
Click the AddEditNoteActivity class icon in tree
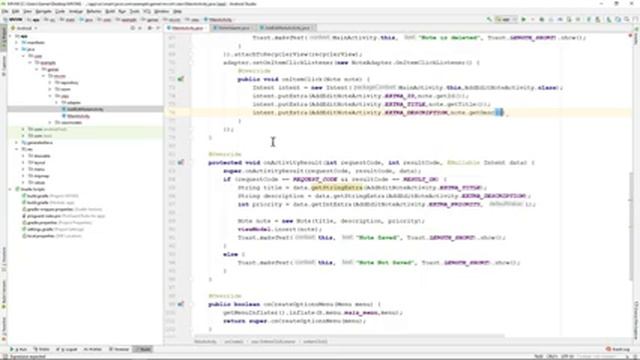coord(64,109)
